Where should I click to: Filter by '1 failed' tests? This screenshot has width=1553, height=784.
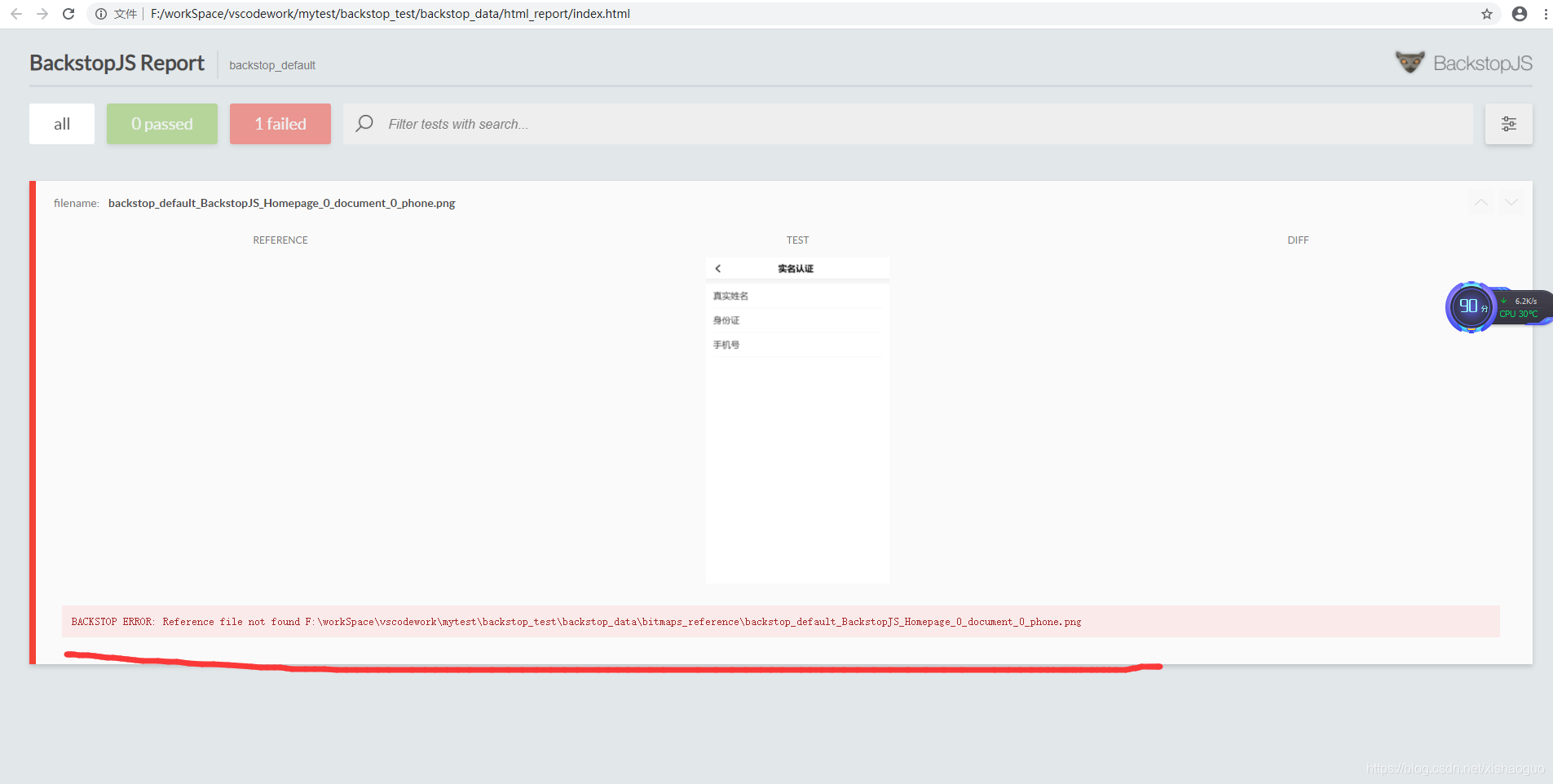(x=280, y=124)
